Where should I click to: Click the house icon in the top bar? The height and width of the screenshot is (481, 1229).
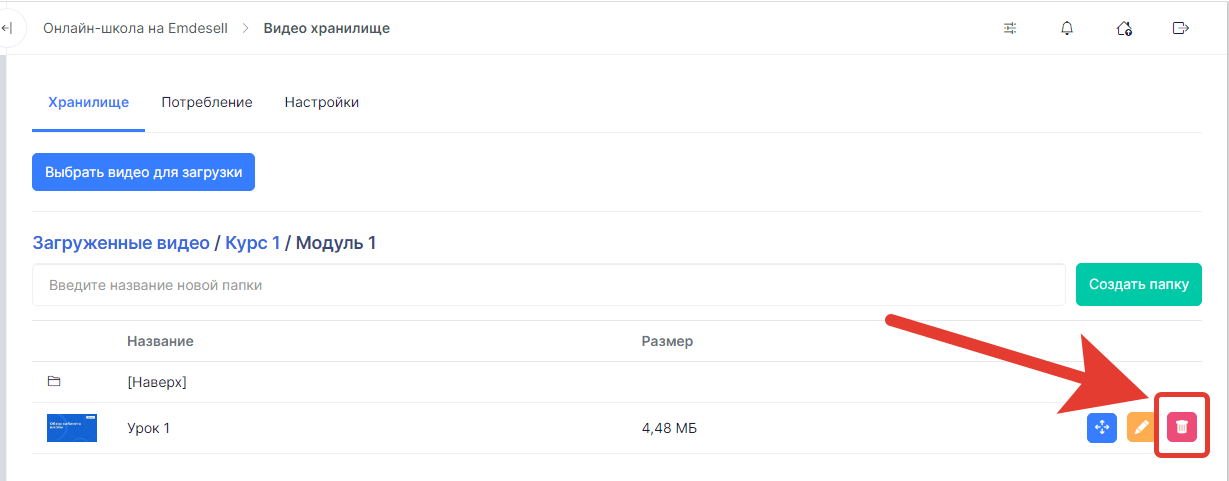point(1124,28)
